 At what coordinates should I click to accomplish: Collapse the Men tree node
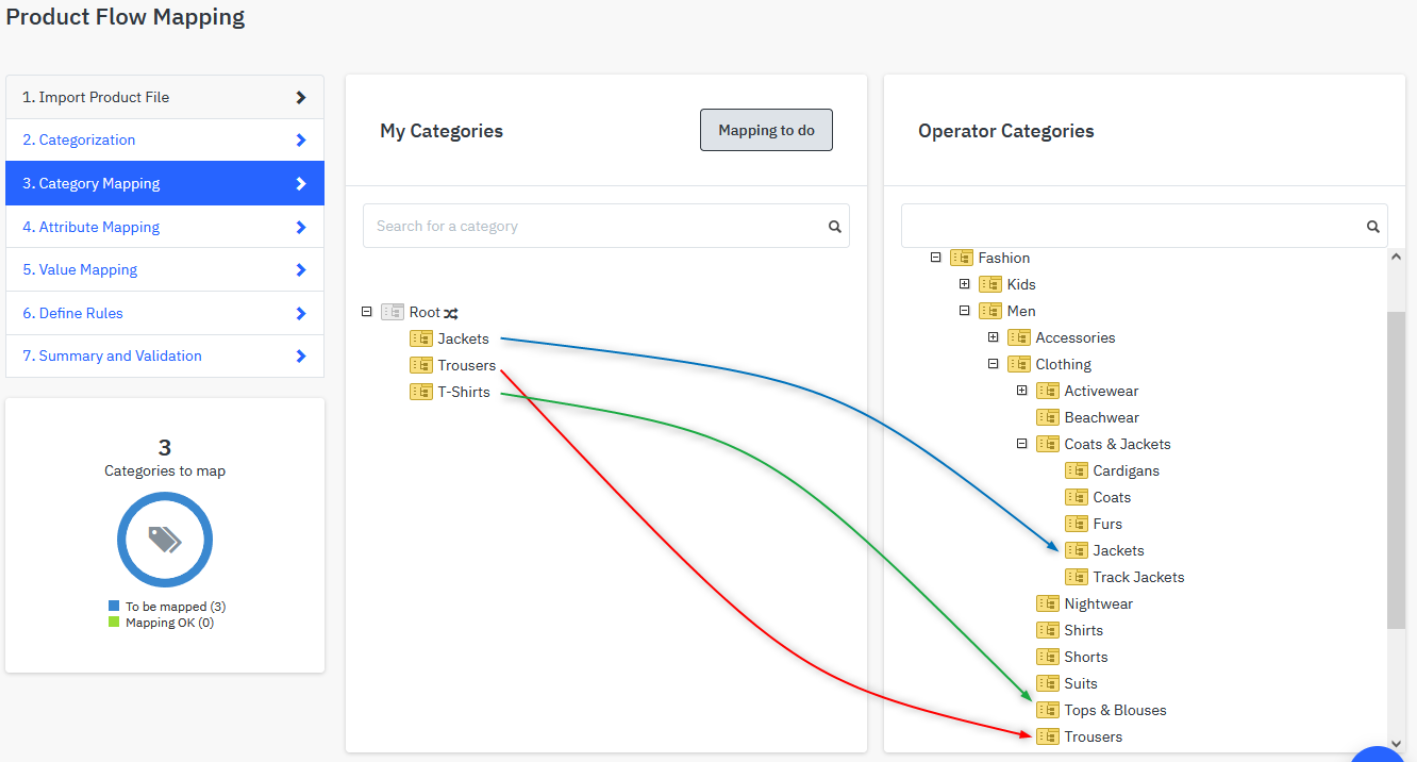pyautogui.click(x=965, y=311)
